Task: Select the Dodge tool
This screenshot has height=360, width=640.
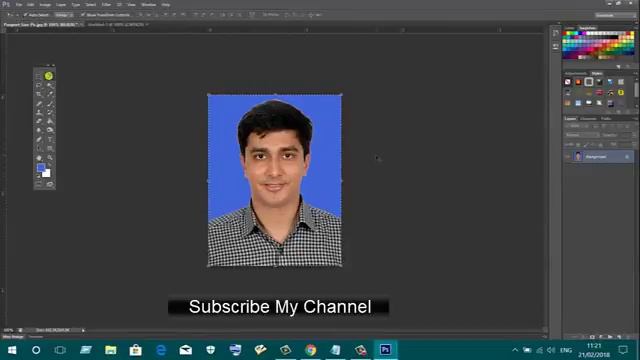Action: [x=50, y=130]
